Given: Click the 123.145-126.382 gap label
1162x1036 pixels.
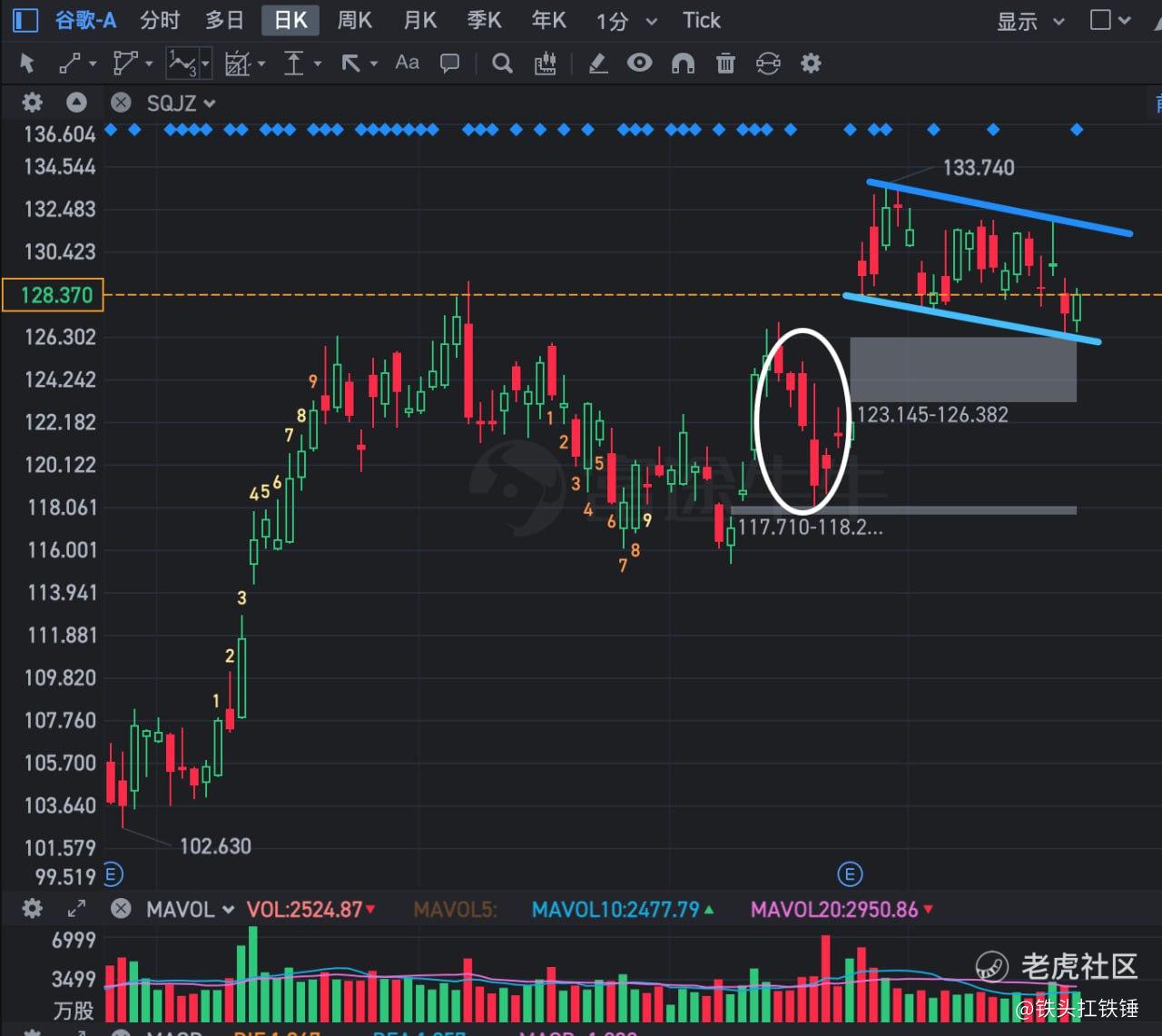Looking at the screenshot, I should pos(932,415).
